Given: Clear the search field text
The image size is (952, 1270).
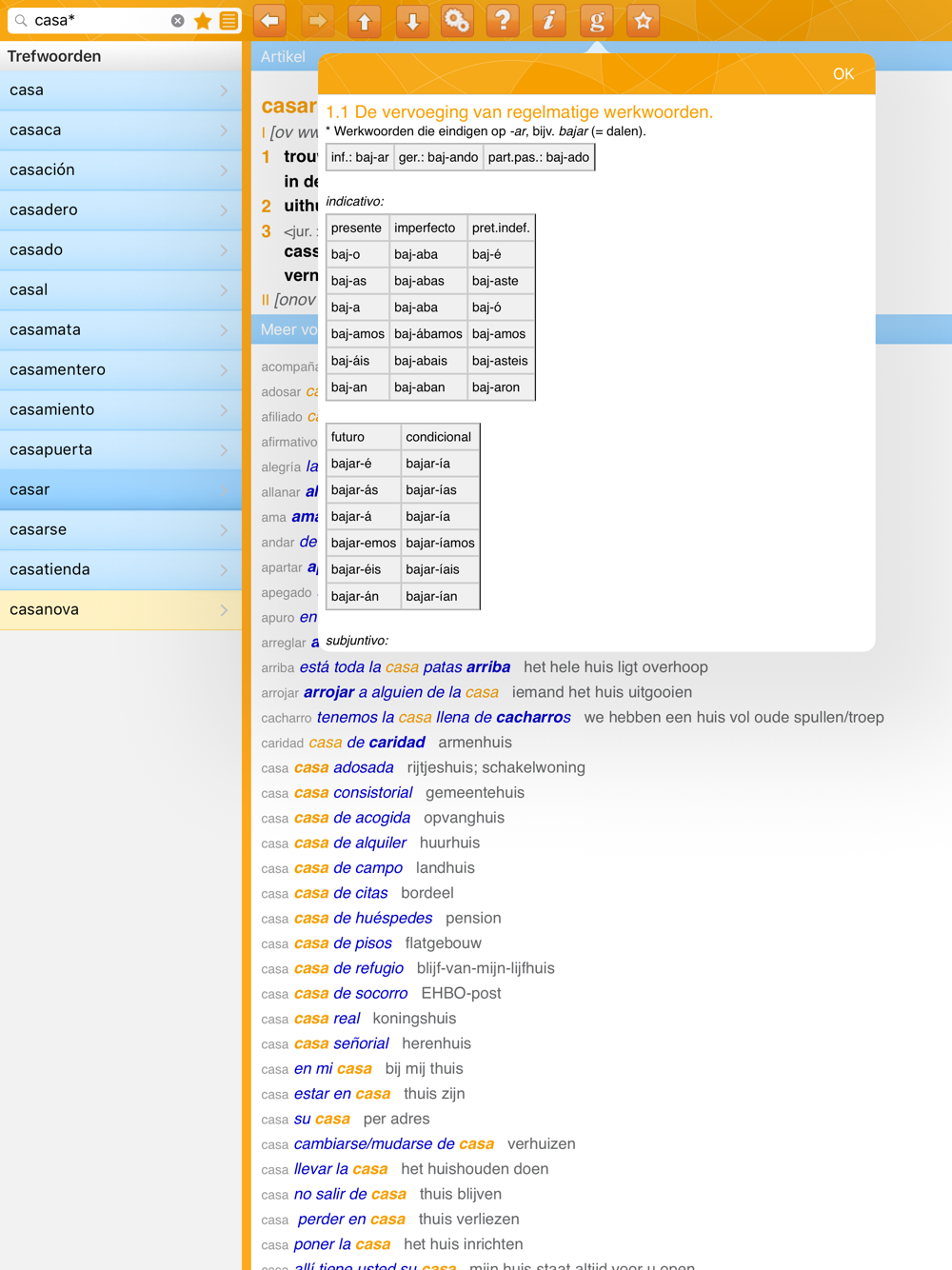Looking at the screenshot, I should coord(177,20).
